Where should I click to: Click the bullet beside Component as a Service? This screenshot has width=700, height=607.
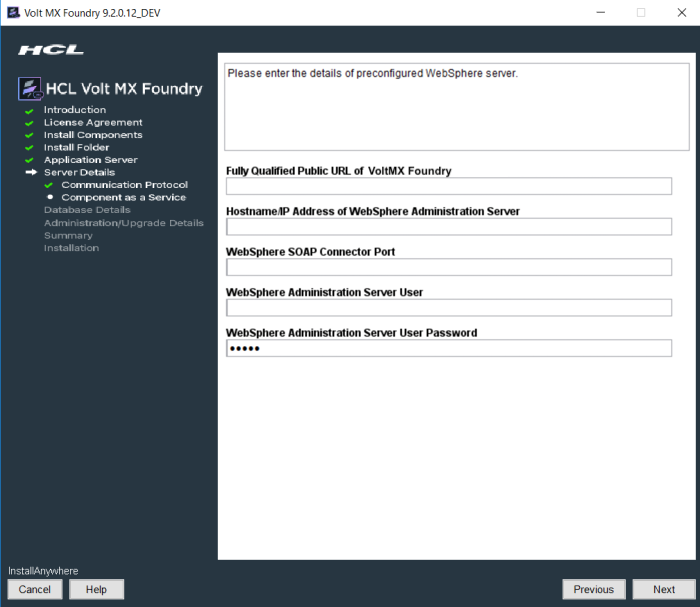point(50,197)
